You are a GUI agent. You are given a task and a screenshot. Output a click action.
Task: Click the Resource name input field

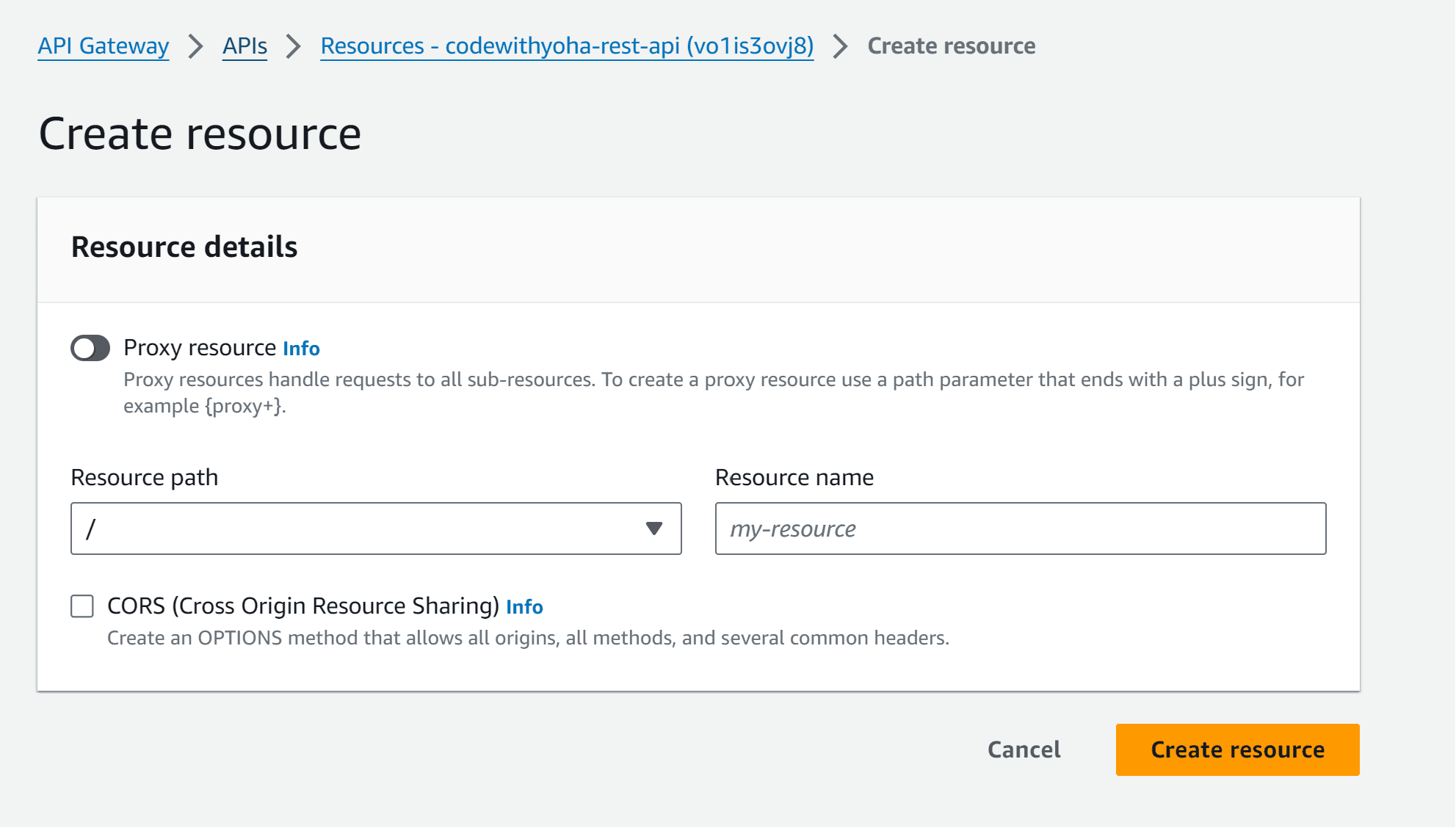point(1021,528)
